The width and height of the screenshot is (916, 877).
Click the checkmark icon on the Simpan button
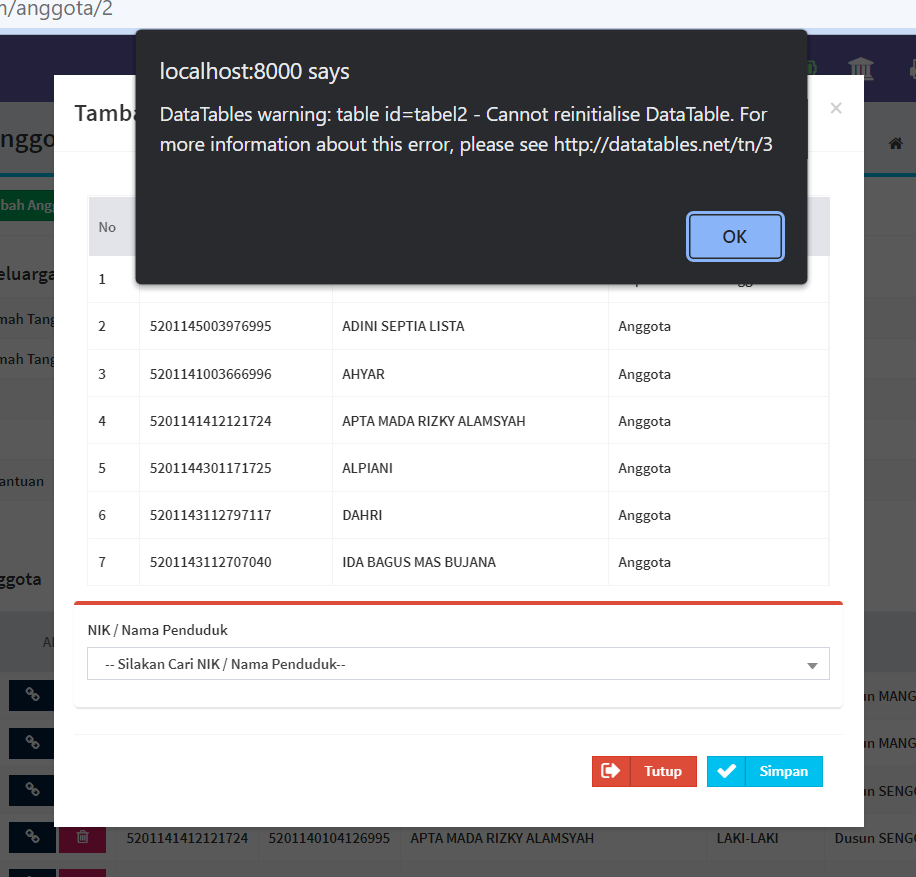click(x=727, y=771)
